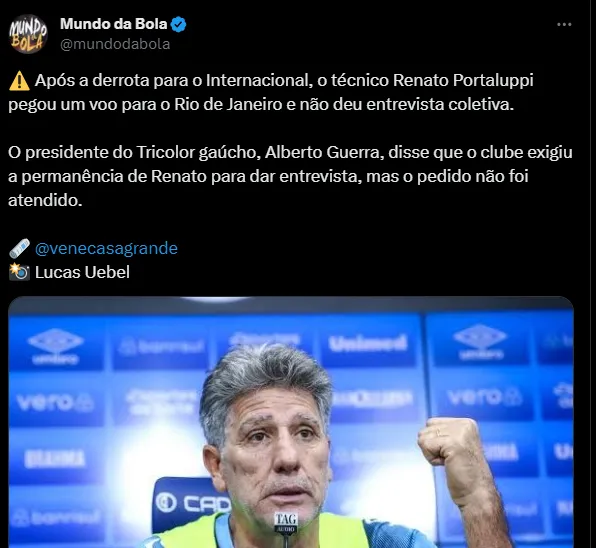The image size is (596, 548).
Task: Click the tweet paragraph about Renato Portaluppi
Action: (x=271, y=92)
